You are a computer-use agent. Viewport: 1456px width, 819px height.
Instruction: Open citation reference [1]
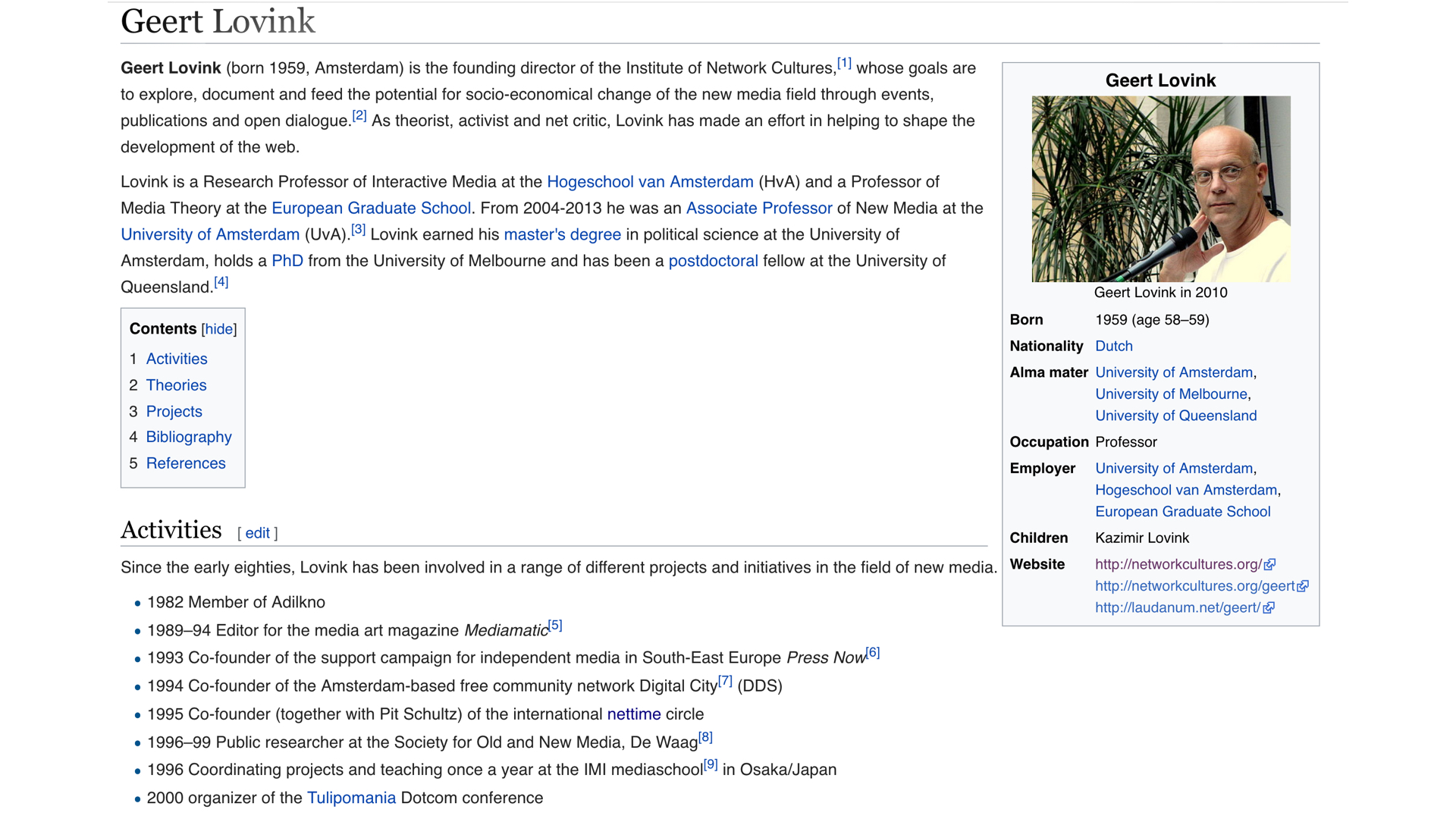[x=844, y=64]
